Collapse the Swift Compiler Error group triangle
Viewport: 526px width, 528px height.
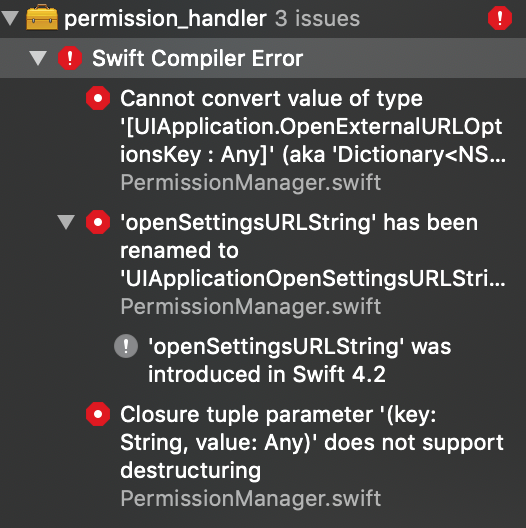tap(38, 58)
